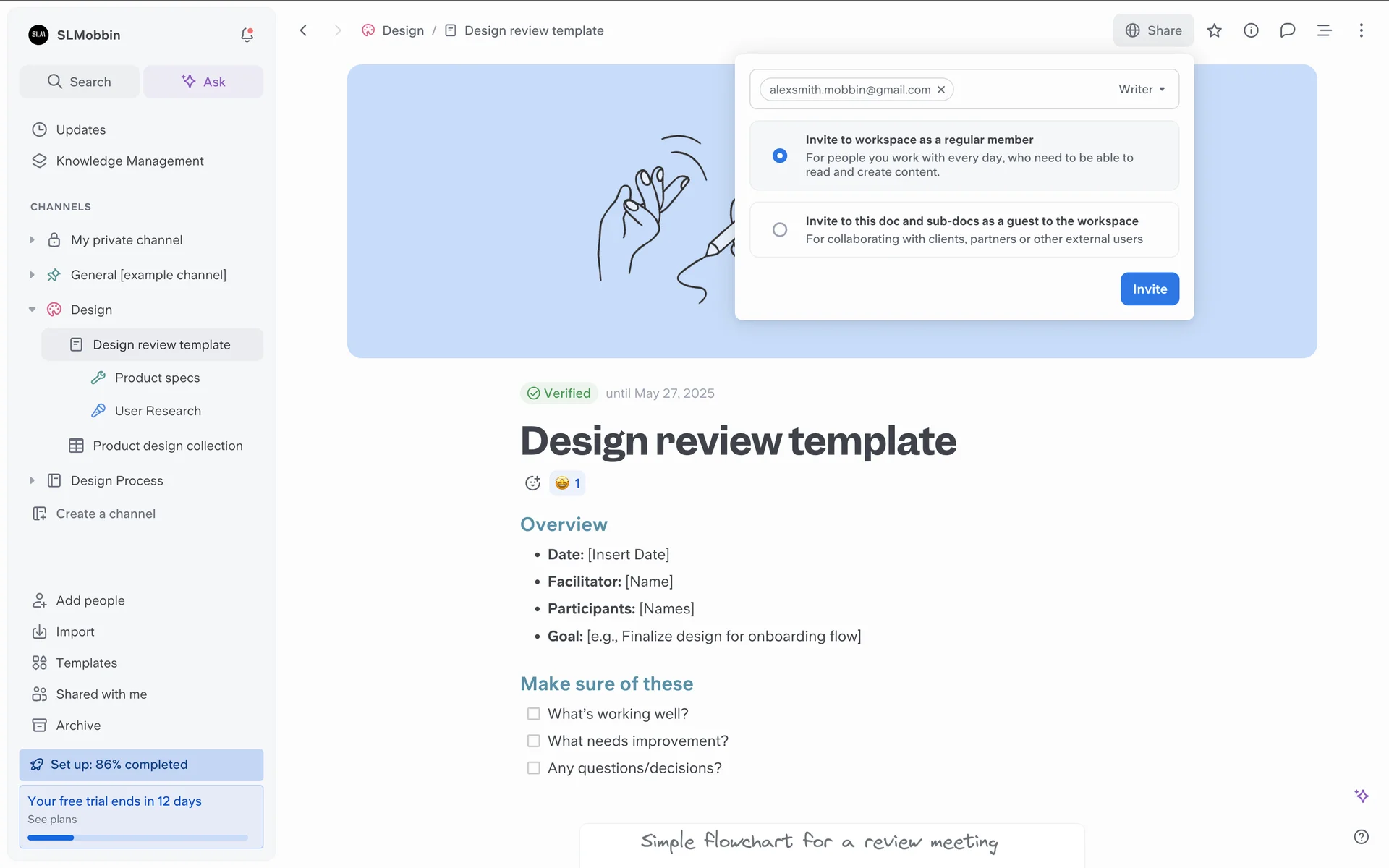The image size is (1389, 868).
Task: Click the blue Invite button
Action: coord(1149,289)
